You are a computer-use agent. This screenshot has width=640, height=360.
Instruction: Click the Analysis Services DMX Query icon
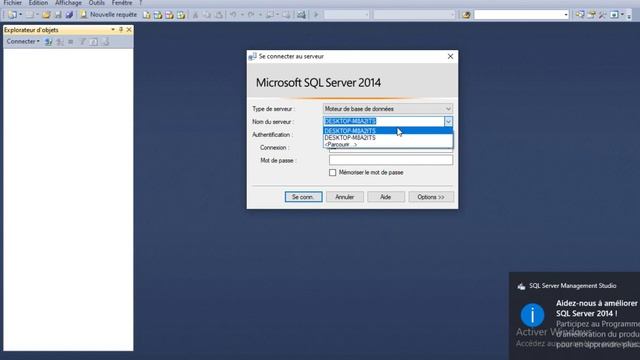169,15
